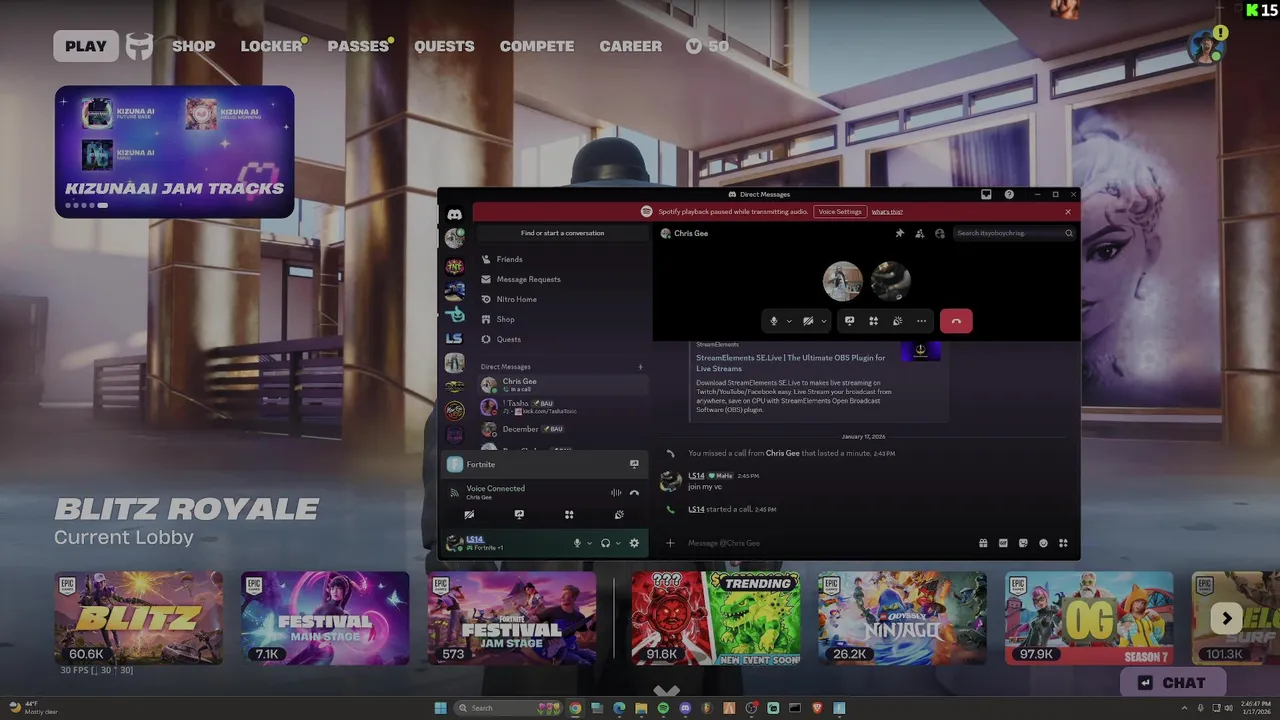Click Discord home logo icon
Screen dimensions: 1280x720
click(x=455, y=214)
